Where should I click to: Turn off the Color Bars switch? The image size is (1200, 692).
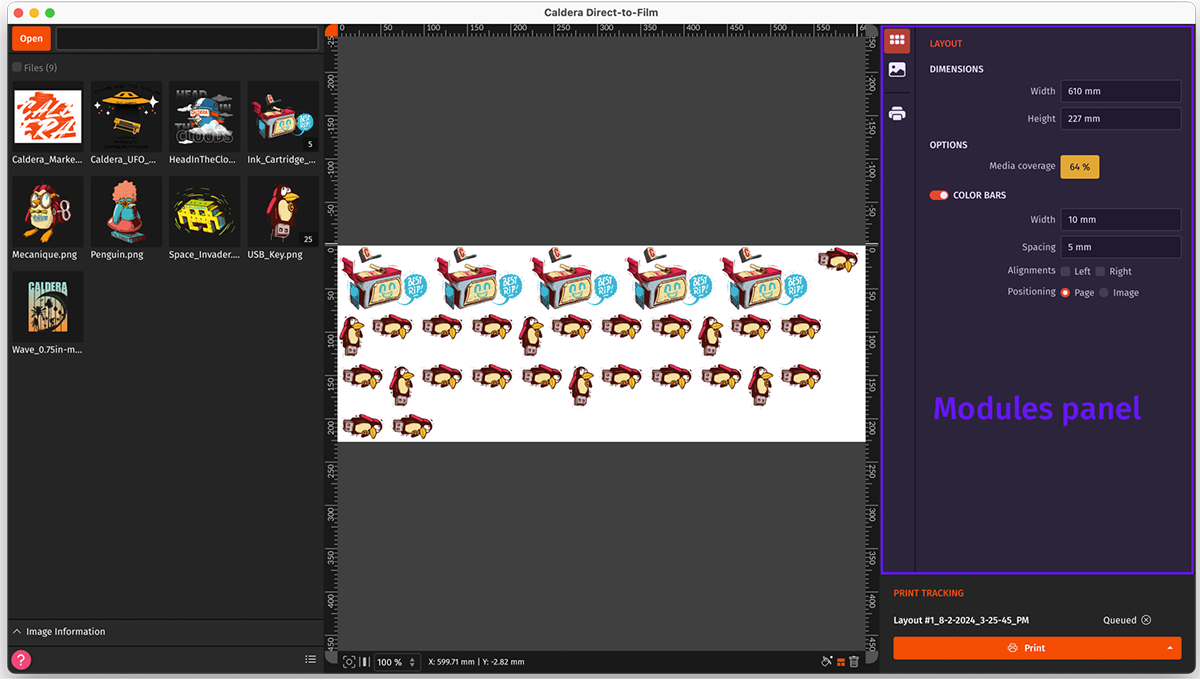click(x=939, y=195)
